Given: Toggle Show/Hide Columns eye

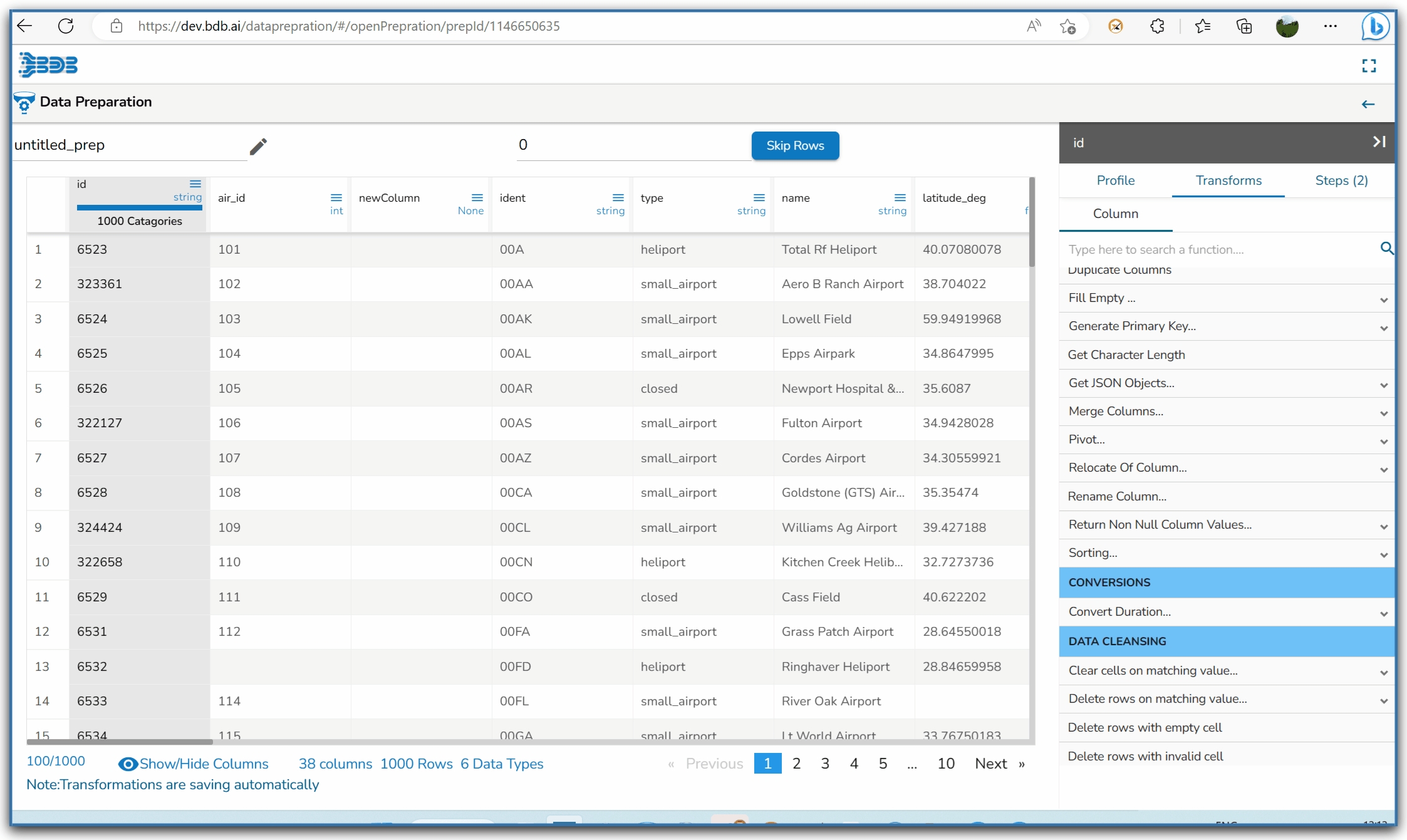Looking at the screenshot, I should [128, 764].
